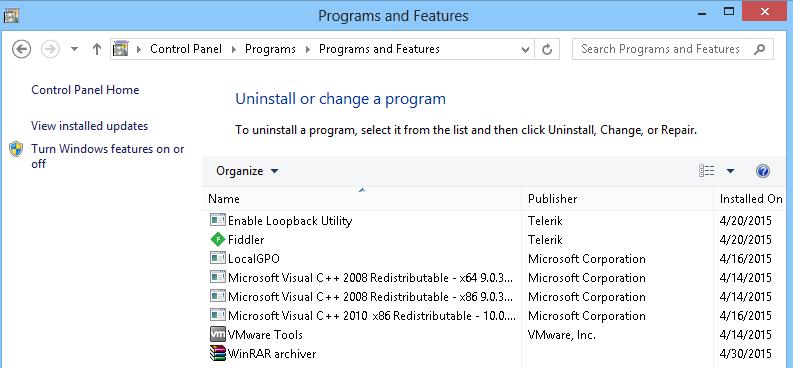Screen dimensions: 793x368
Task: Click the blue Help icon
Action: (x=763, y=171)
